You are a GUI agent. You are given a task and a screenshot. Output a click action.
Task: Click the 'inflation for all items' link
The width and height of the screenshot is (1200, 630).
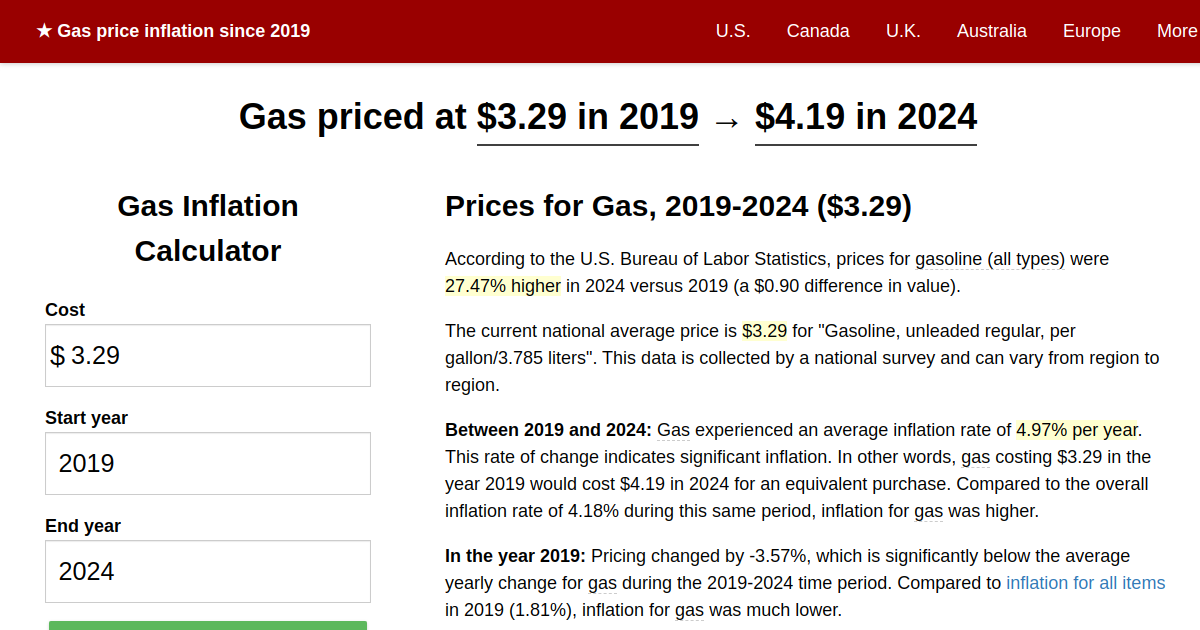[1085, 582]
